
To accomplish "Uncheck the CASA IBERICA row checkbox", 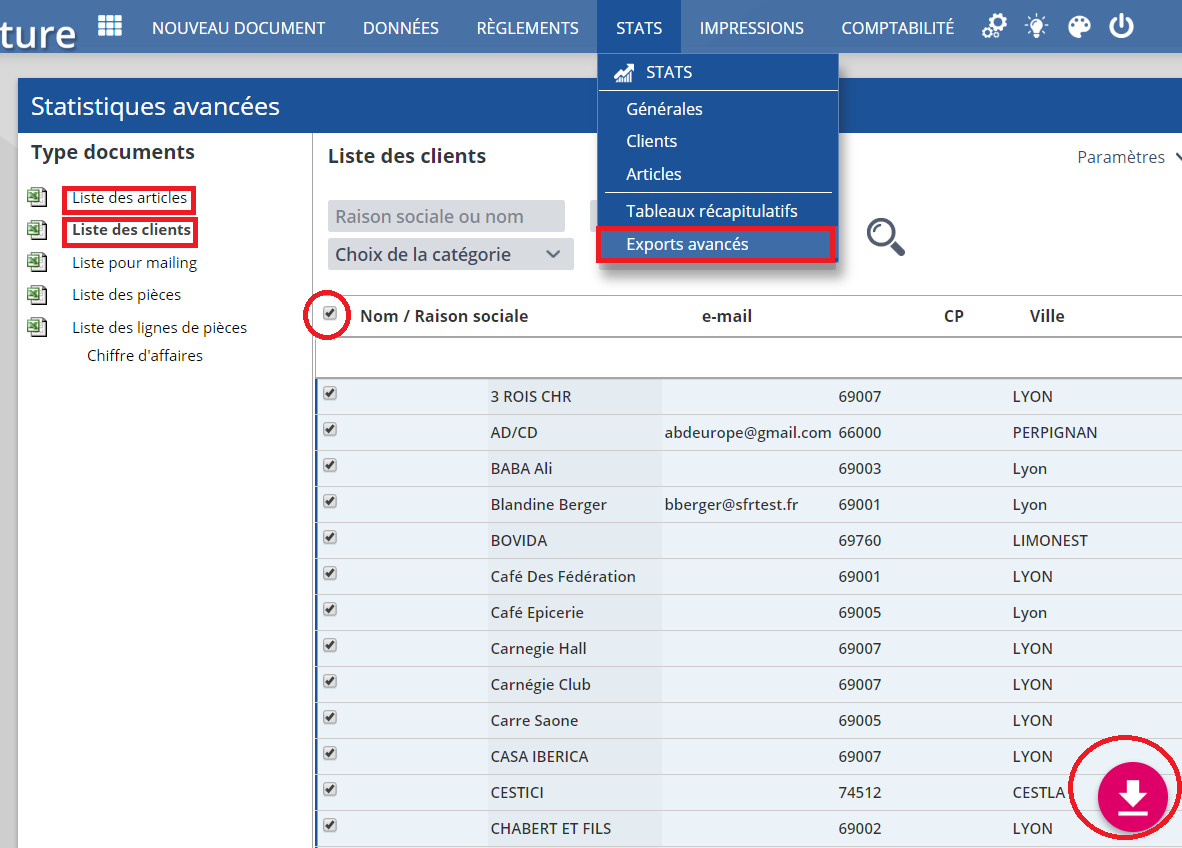I will (x=330, y=753).
